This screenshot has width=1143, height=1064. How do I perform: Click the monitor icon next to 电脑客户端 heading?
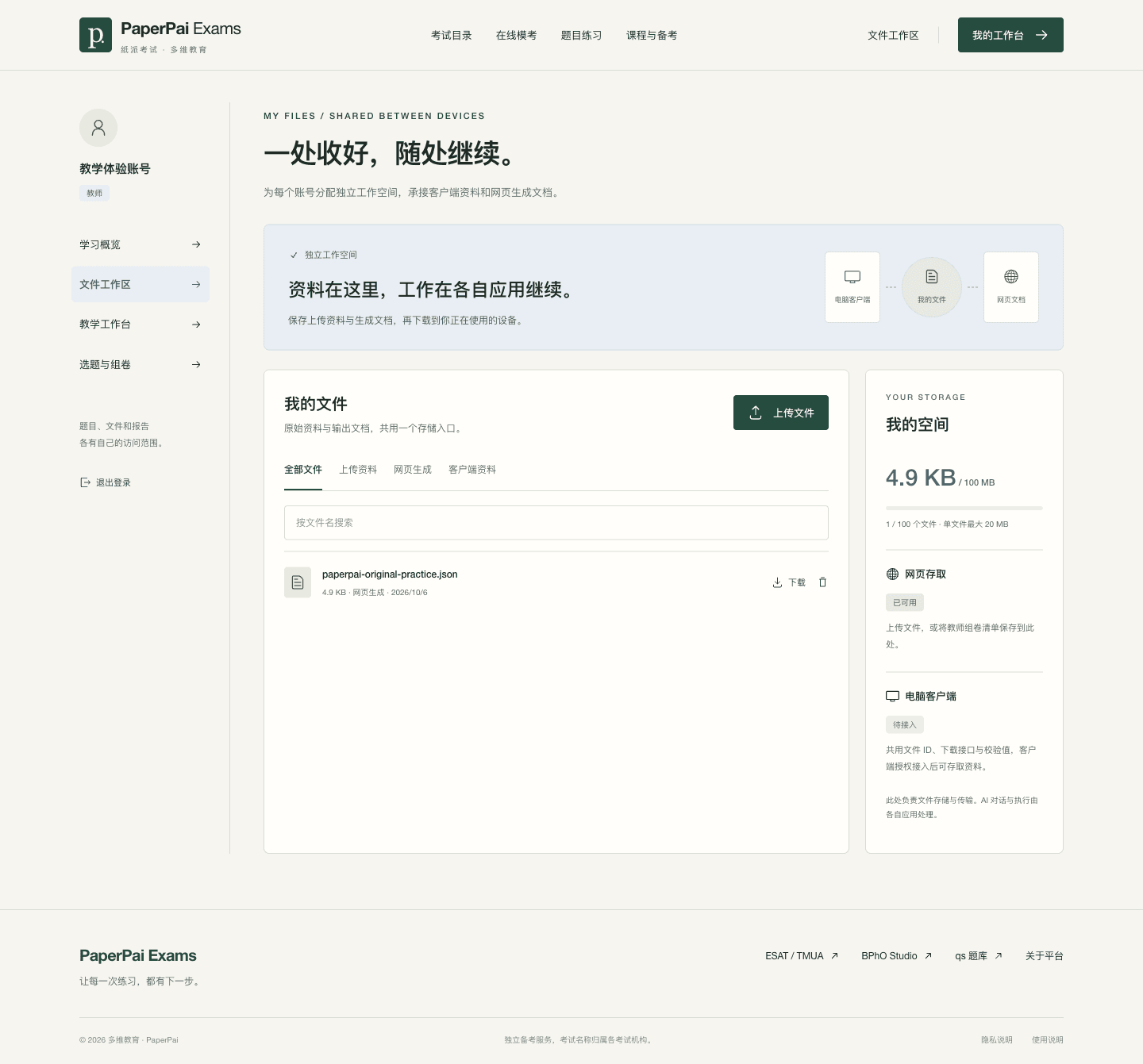coord(892,696)
